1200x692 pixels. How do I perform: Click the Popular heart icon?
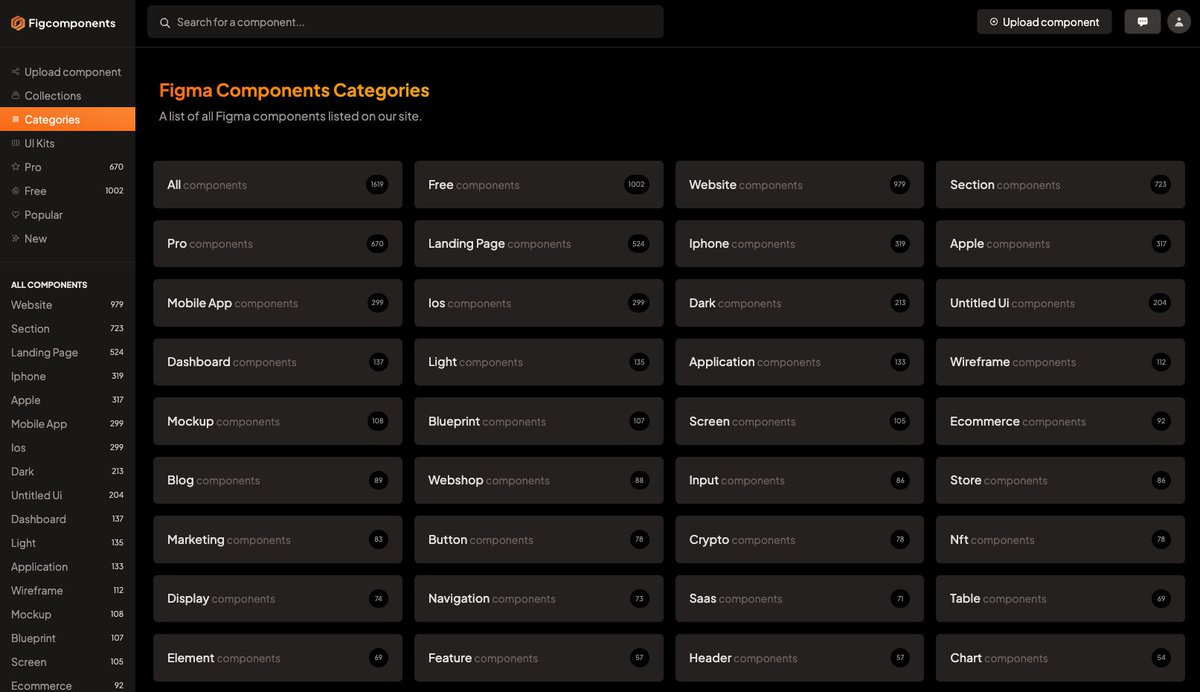15,215
